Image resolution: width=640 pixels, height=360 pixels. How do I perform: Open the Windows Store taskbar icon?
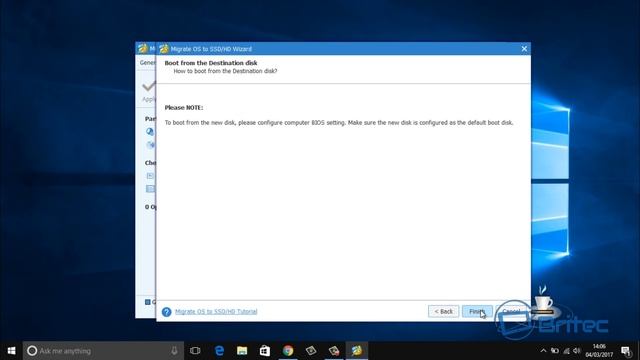(x=265, y=351)
